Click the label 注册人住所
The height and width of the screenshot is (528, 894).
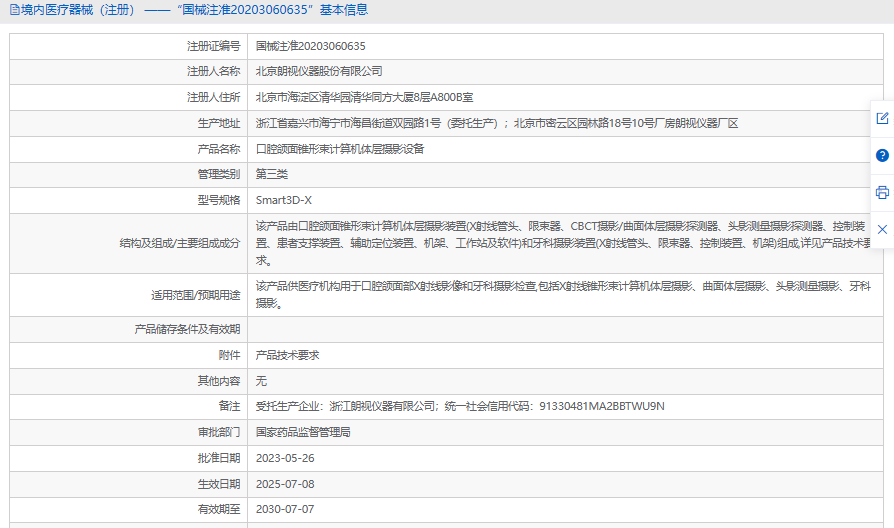click(214, 98)
